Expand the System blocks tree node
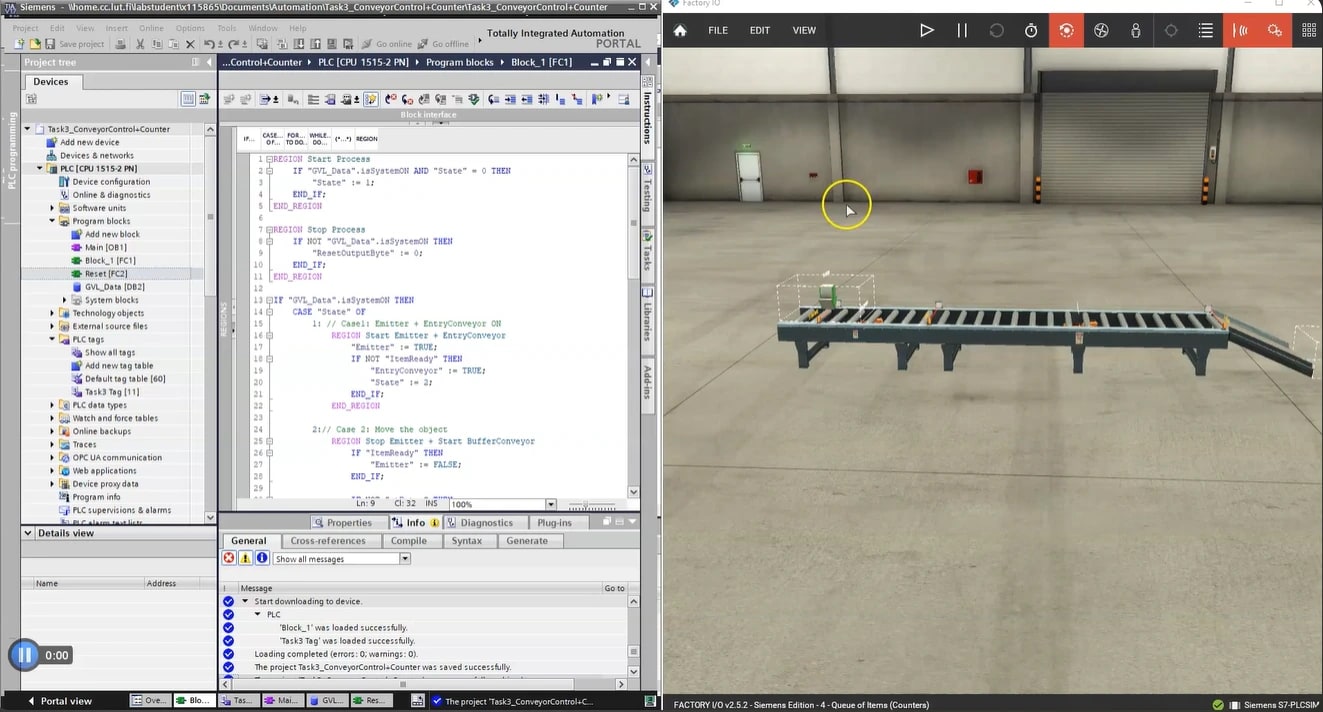Screen dimensions: 1323x712 (x=65, y=300)
